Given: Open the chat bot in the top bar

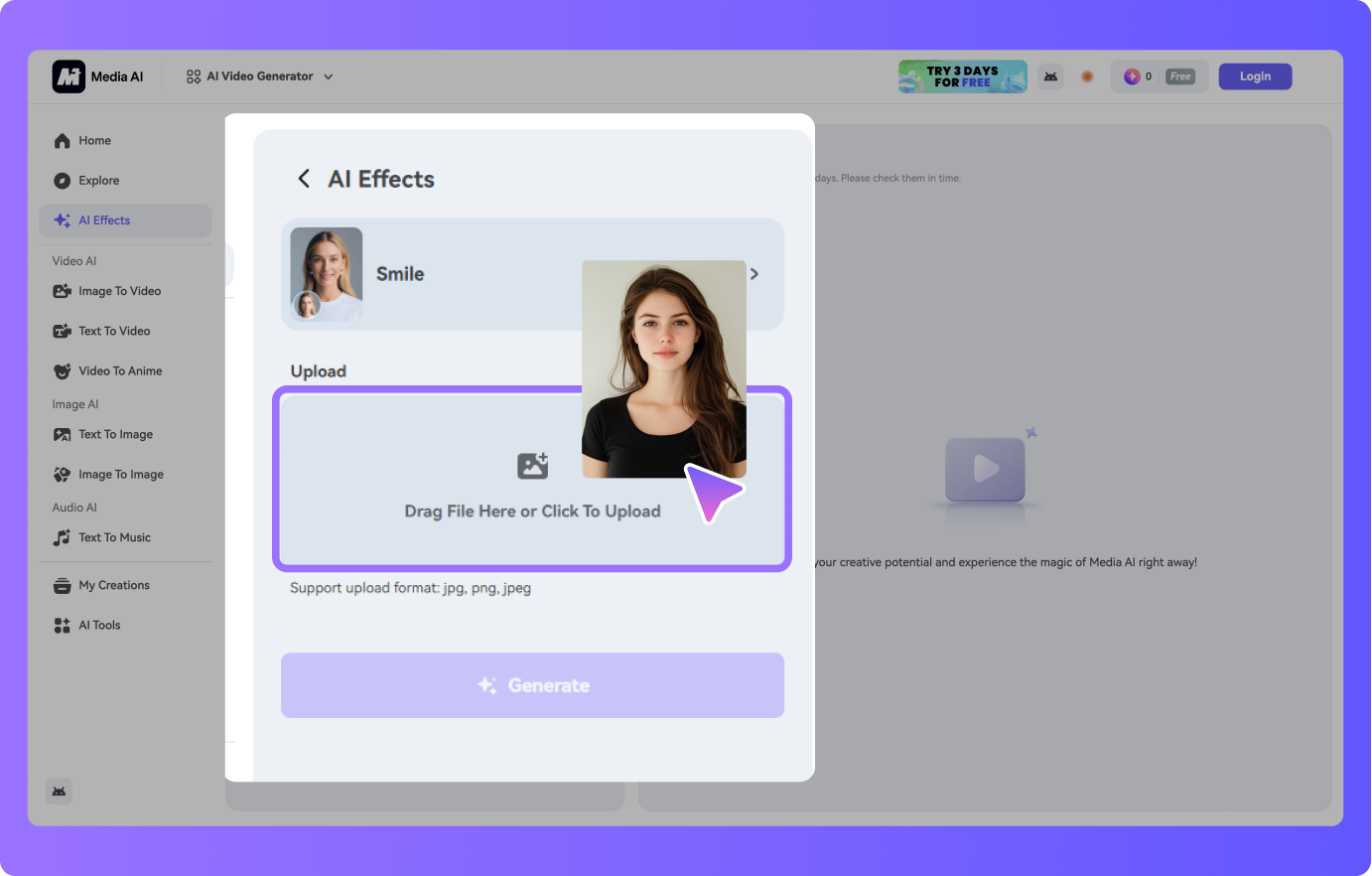Looking at the screenshot, I should point(1050,75).
